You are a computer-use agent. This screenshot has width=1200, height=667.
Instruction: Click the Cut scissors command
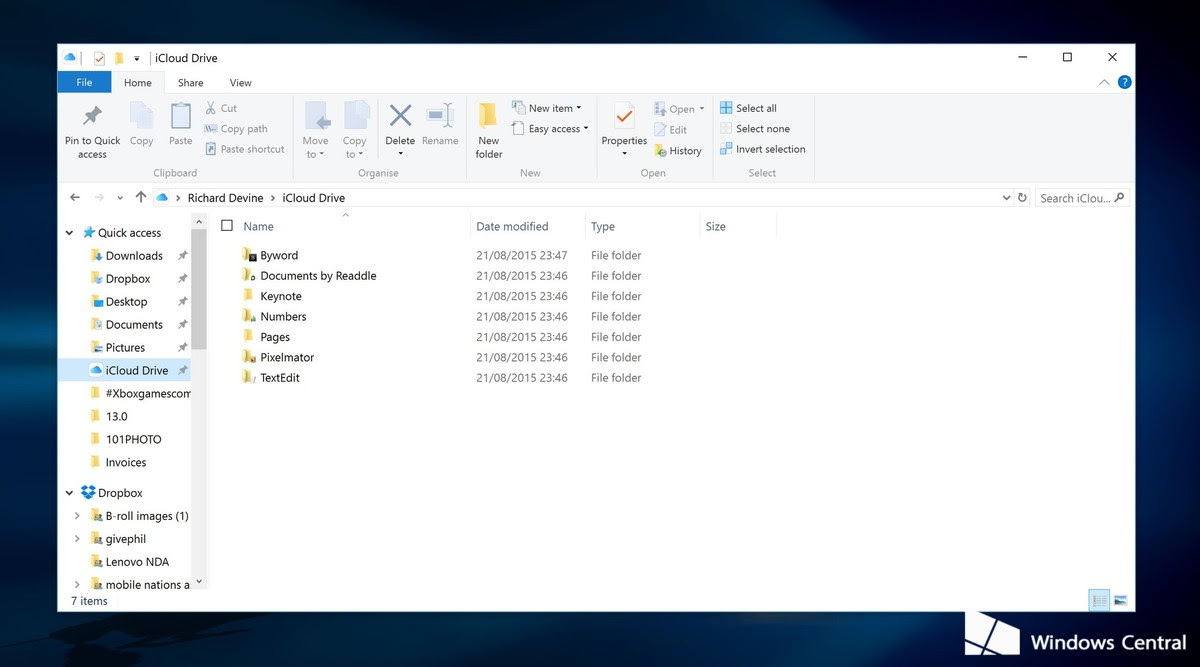[221, 108]
